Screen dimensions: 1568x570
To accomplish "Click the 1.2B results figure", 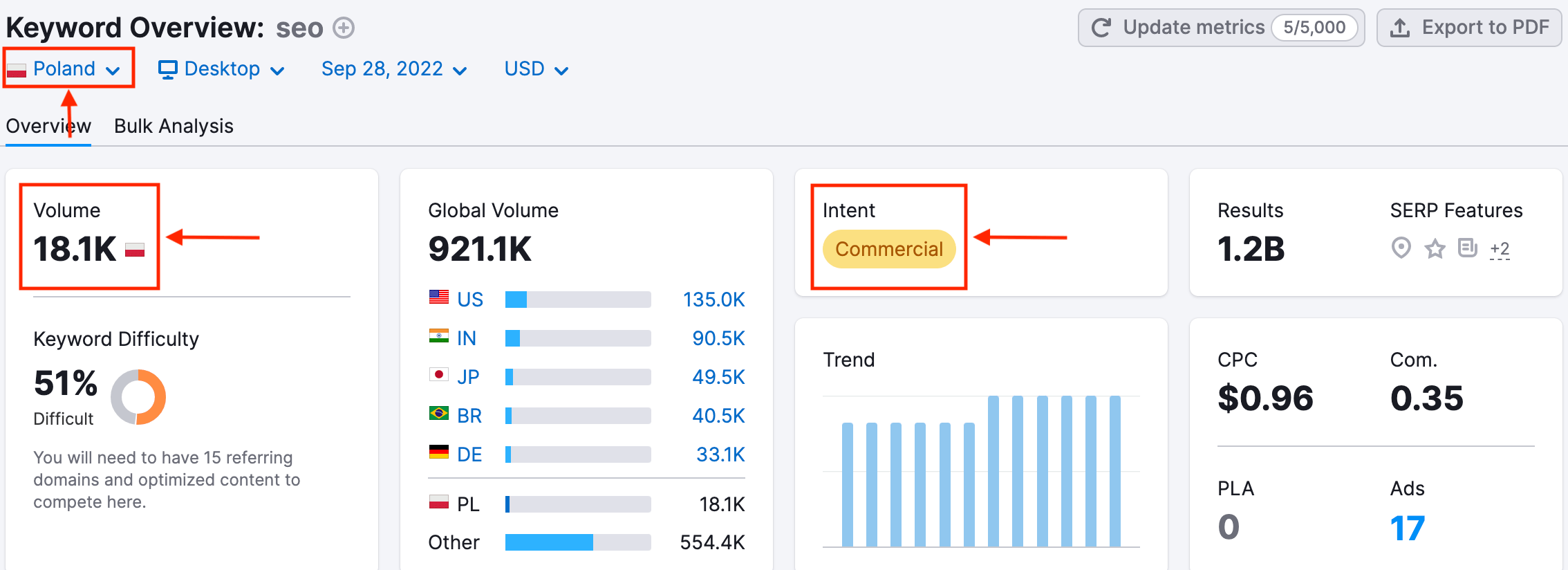I will coord(1251,249).
